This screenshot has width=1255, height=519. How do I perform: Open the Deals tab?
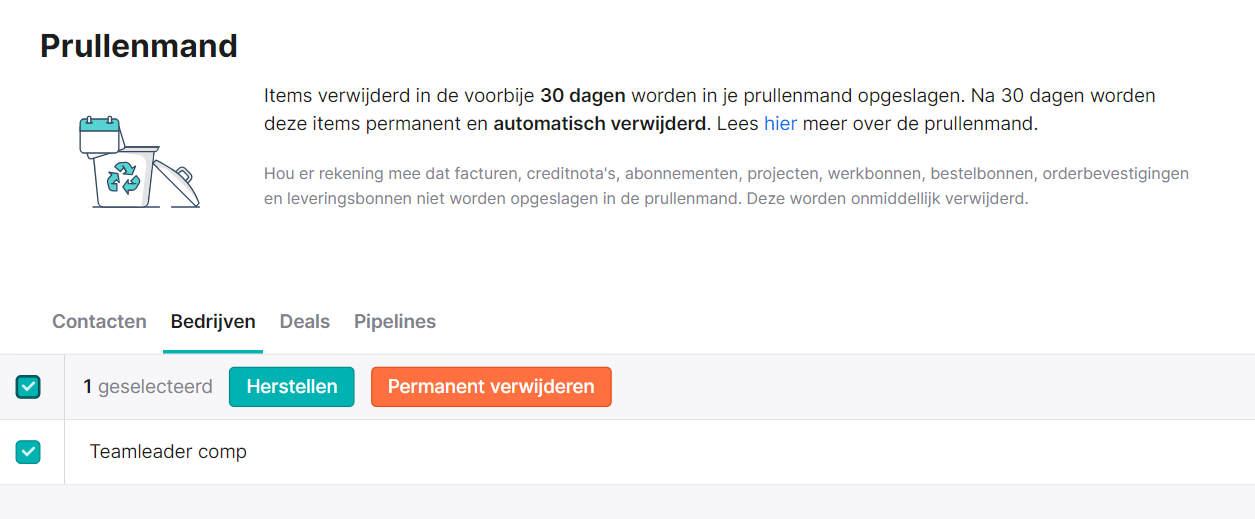click(305, 322)
